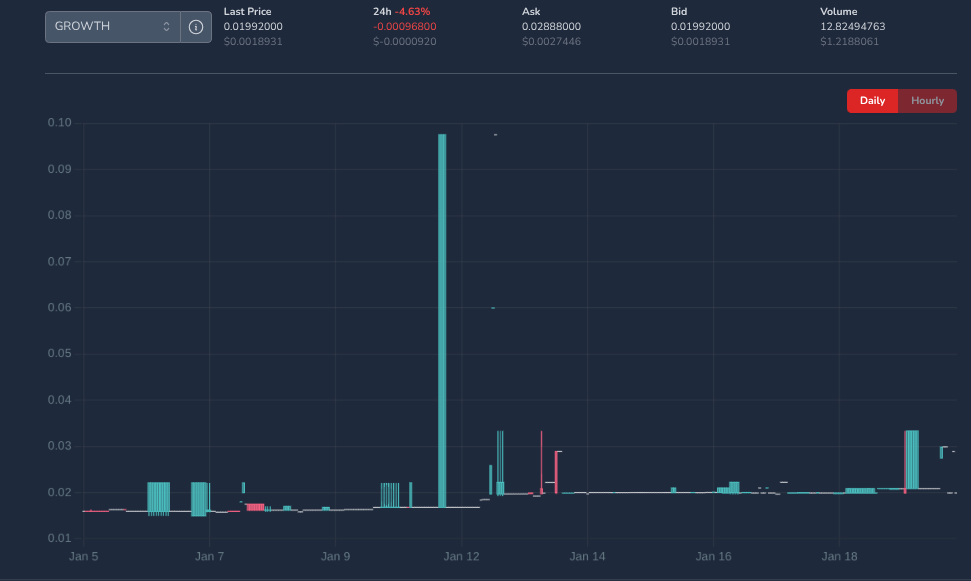Switch the chart to Hourly view
The height and width of the screenshot is (581, 971).
tap(927, 101)
